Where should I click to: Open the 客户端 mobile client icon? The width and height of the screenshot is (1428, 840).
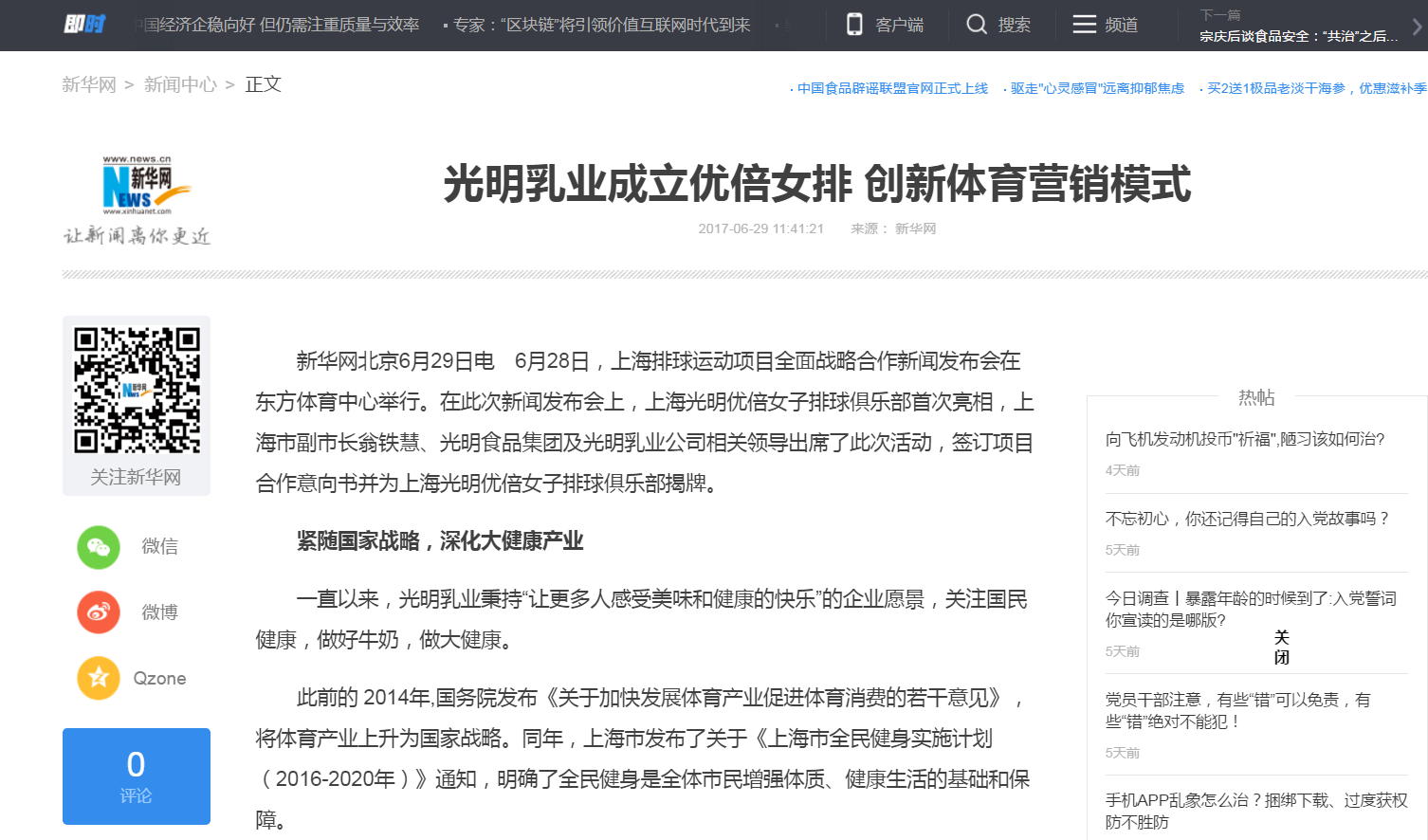point(856,25)
